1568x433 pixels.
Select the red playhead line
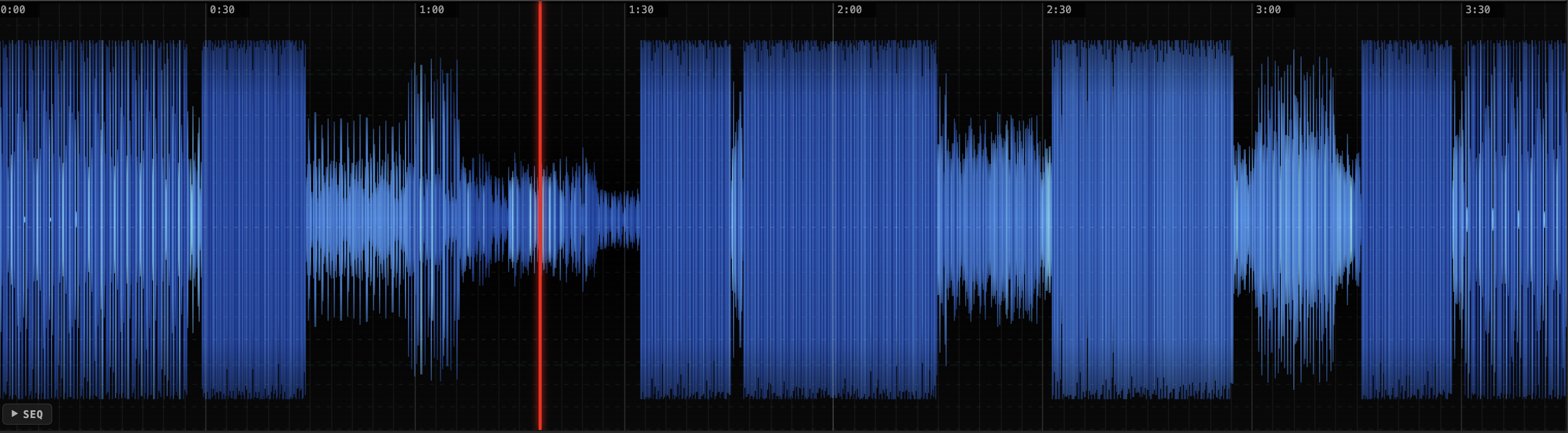click(x=540, y=216)
